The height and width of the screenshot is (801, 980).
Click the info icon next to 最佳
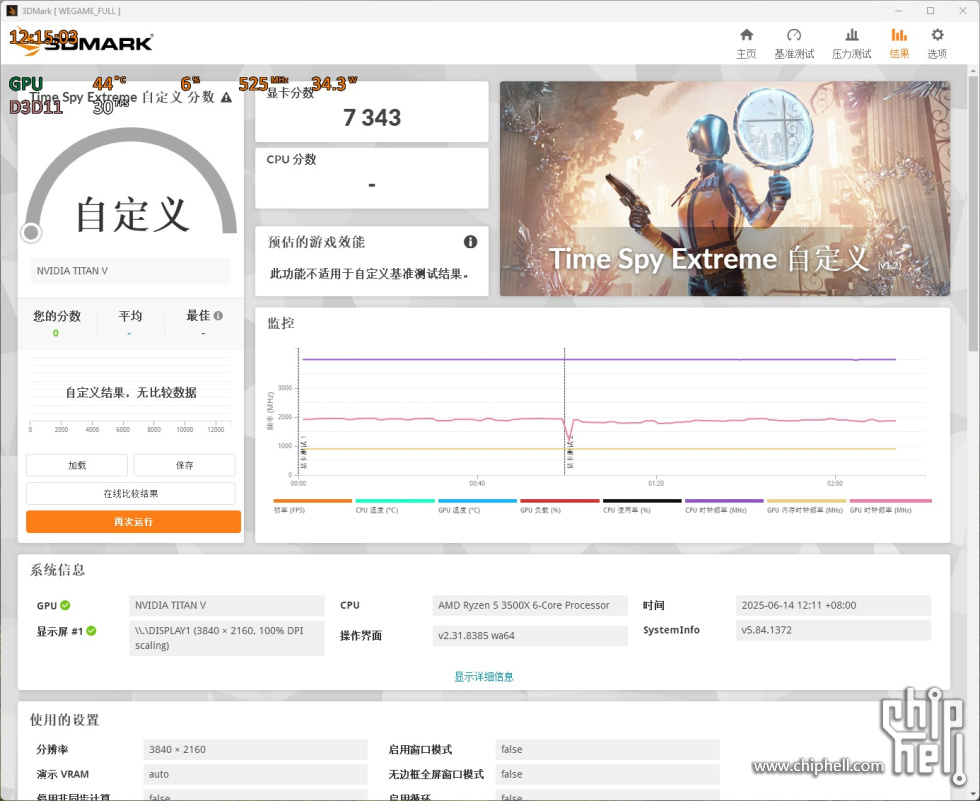218,316
